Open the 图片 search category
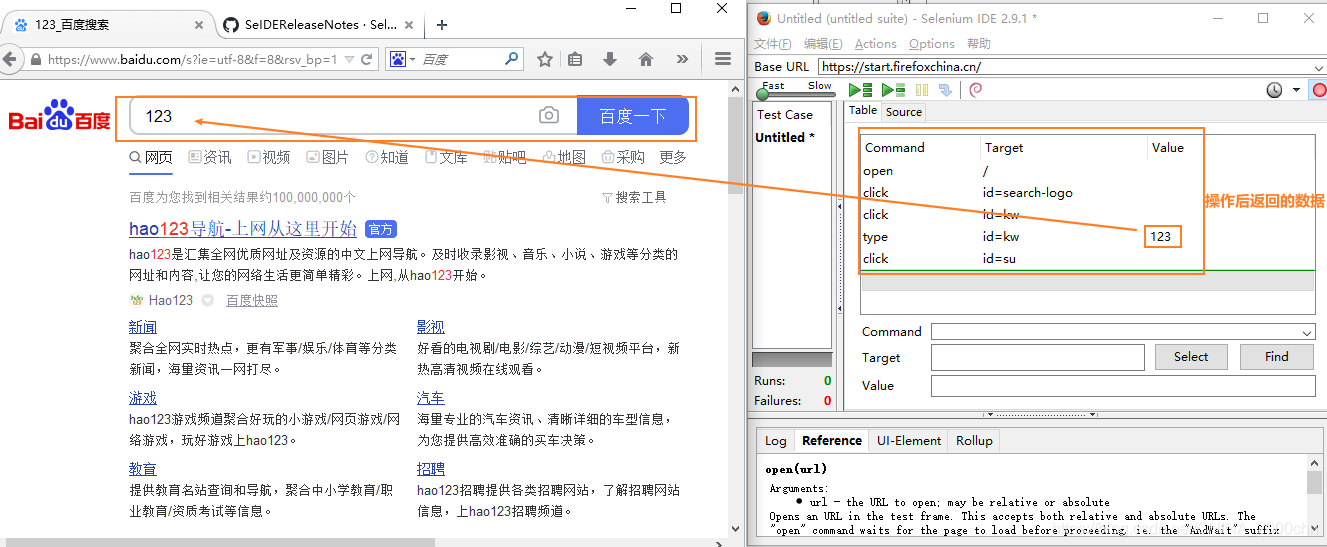Viewport: 1327px width, 547px height. point(328,157)
